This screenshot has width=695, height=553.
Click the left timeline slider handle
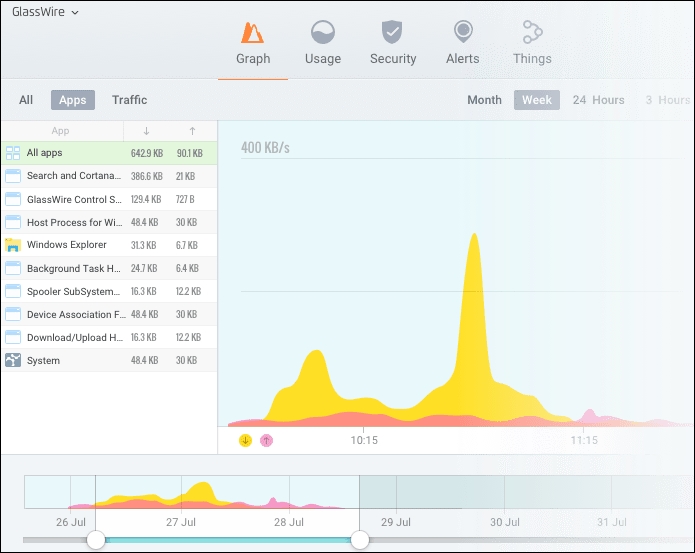(x=96, y=540)
